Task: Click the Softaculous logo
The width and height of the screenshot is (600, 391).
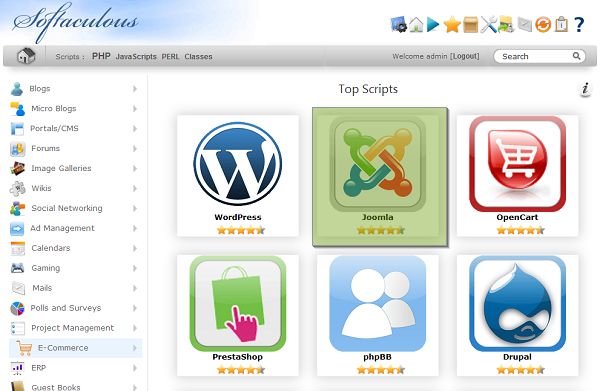Action: point(75,22)
